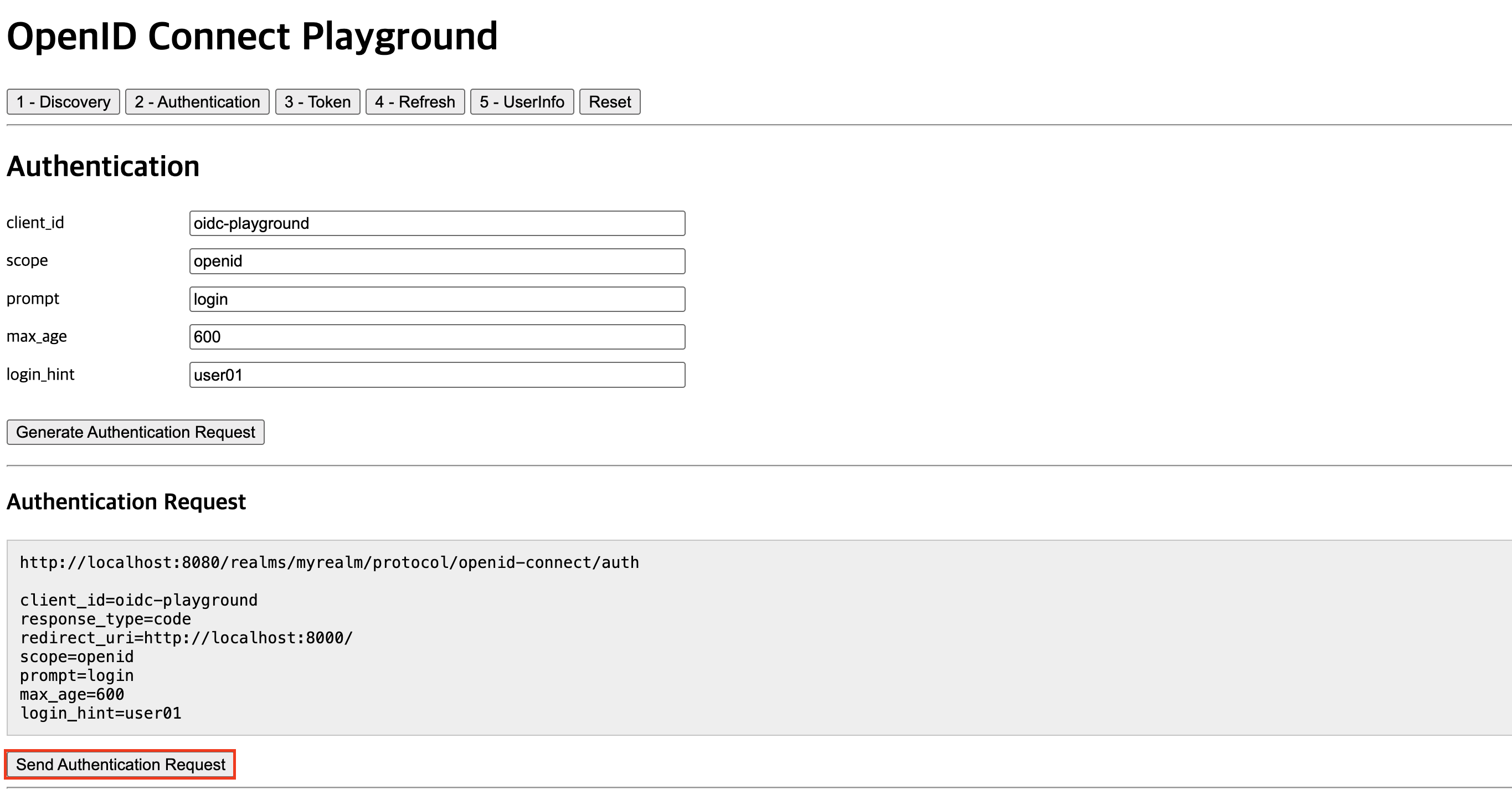Click the Authentication Request heading
Viewport: 1512px width, 789px height.
point(126,502)
